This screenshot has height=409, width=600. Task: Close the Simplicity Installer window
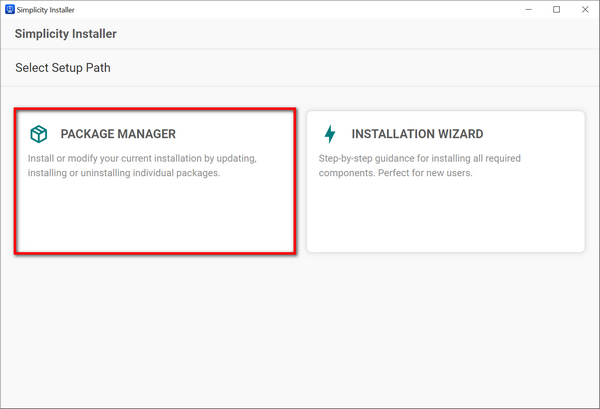pyautogui.click(x=585, y=10)
